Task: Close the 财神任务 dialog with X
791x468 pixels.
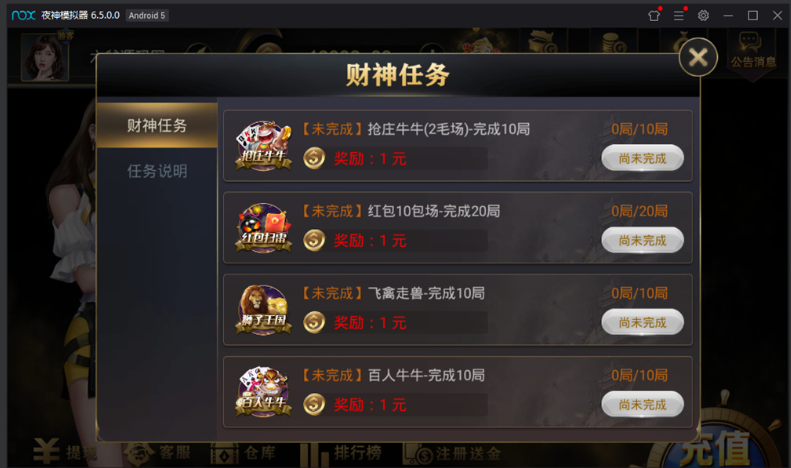Action: [698, 57]
